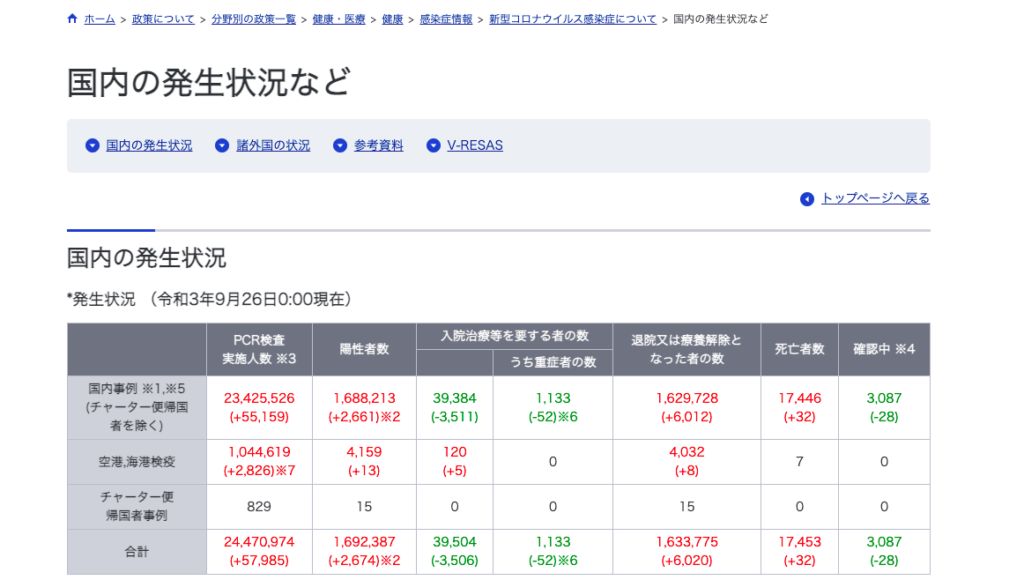Open the 感染症情報 breadcrumb link
Viewport: 1024px width, 580px height.
(446, 19)
